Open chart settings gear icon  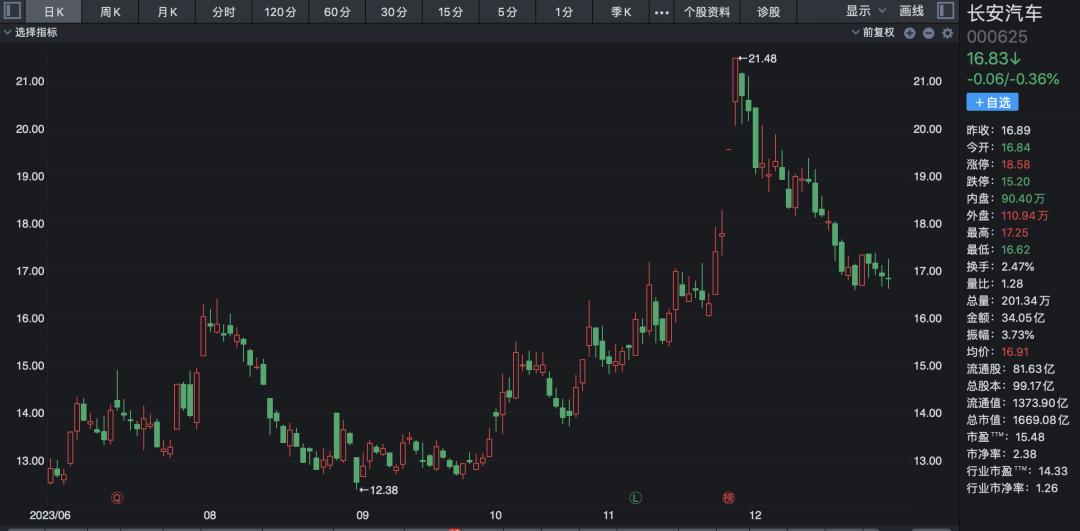point(946,33)
